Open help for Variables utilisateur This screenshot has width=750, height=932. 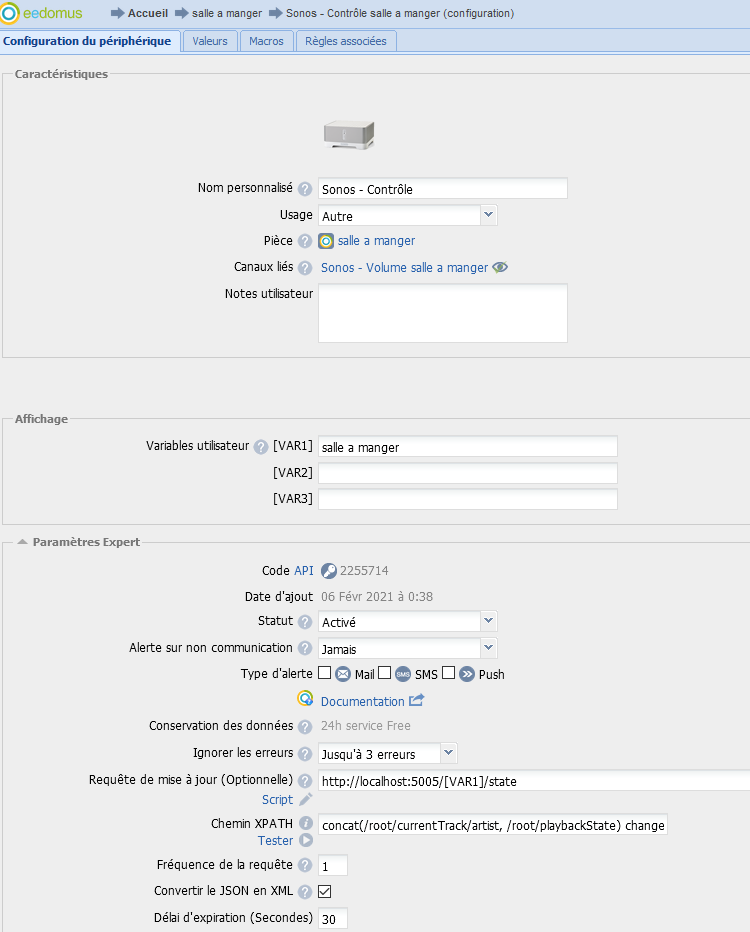261,447
